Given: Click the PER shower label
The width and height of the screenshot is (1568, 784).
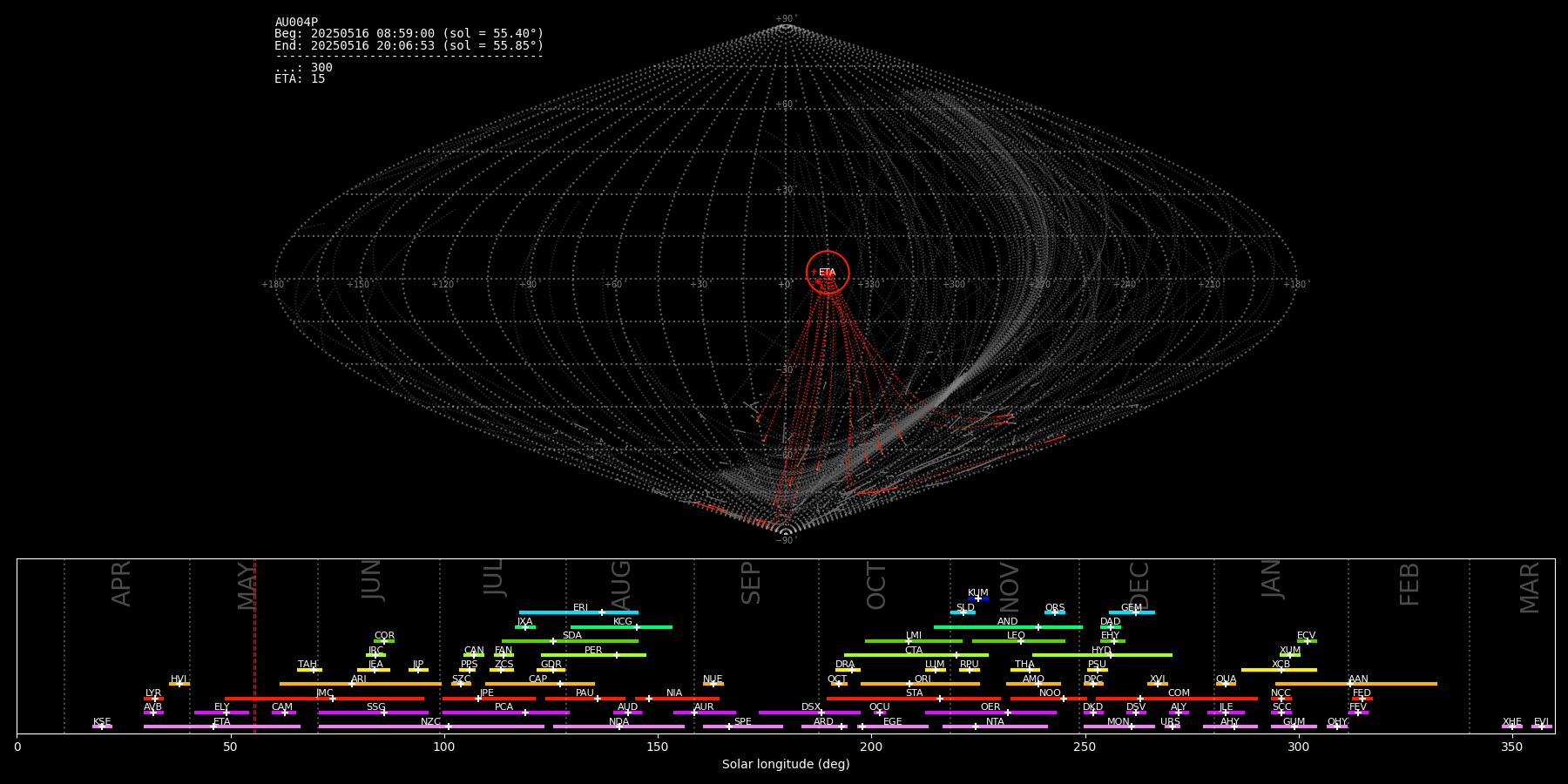Looking at the screenshot, I should (x=593, y=651).
